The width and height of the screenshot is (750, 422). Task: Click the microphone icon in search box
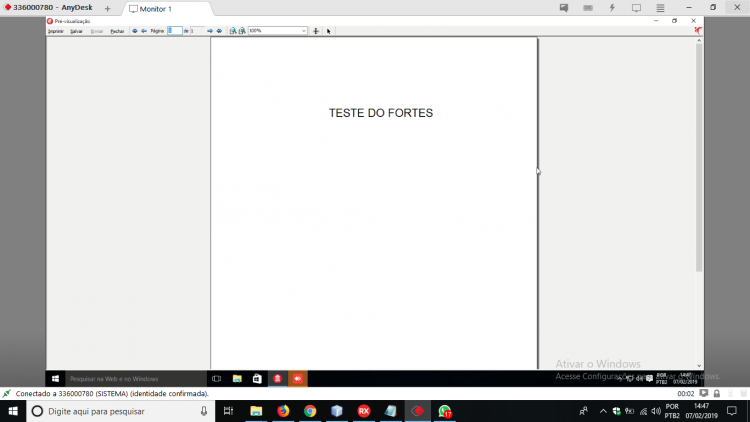204,411
